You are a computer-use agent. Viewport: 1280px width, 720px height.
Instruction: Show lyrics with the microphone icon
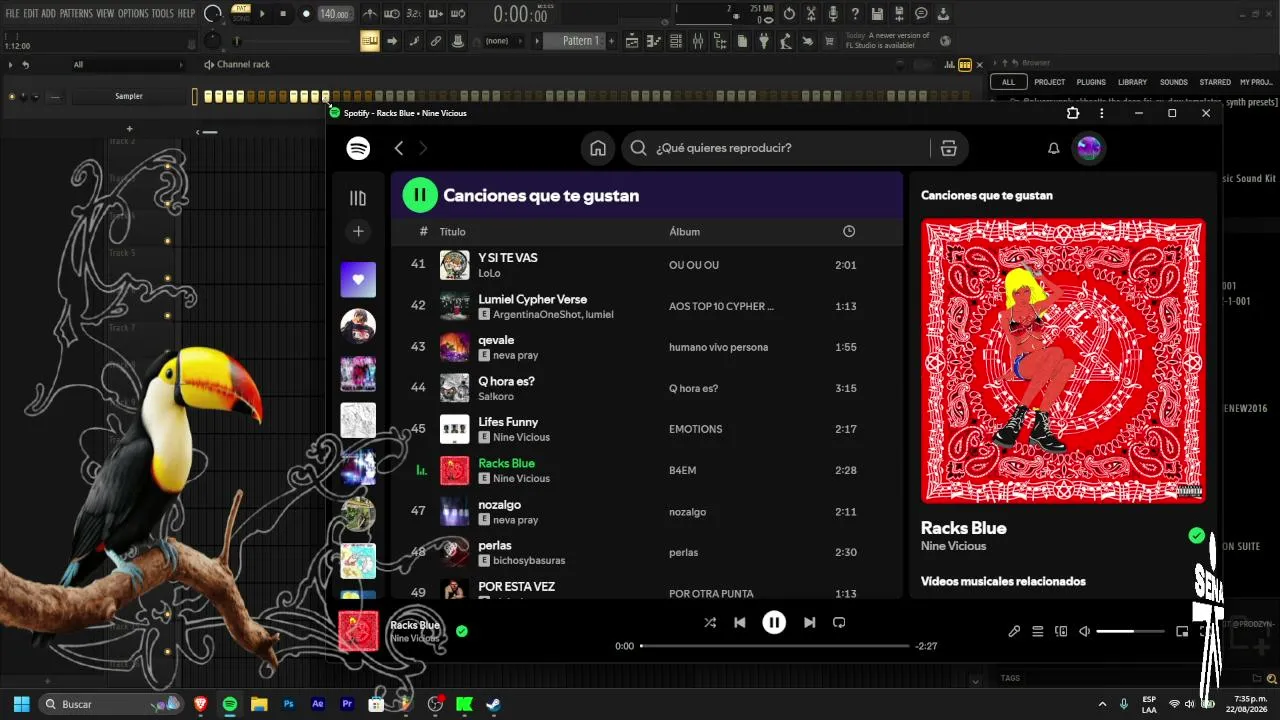1014,631
